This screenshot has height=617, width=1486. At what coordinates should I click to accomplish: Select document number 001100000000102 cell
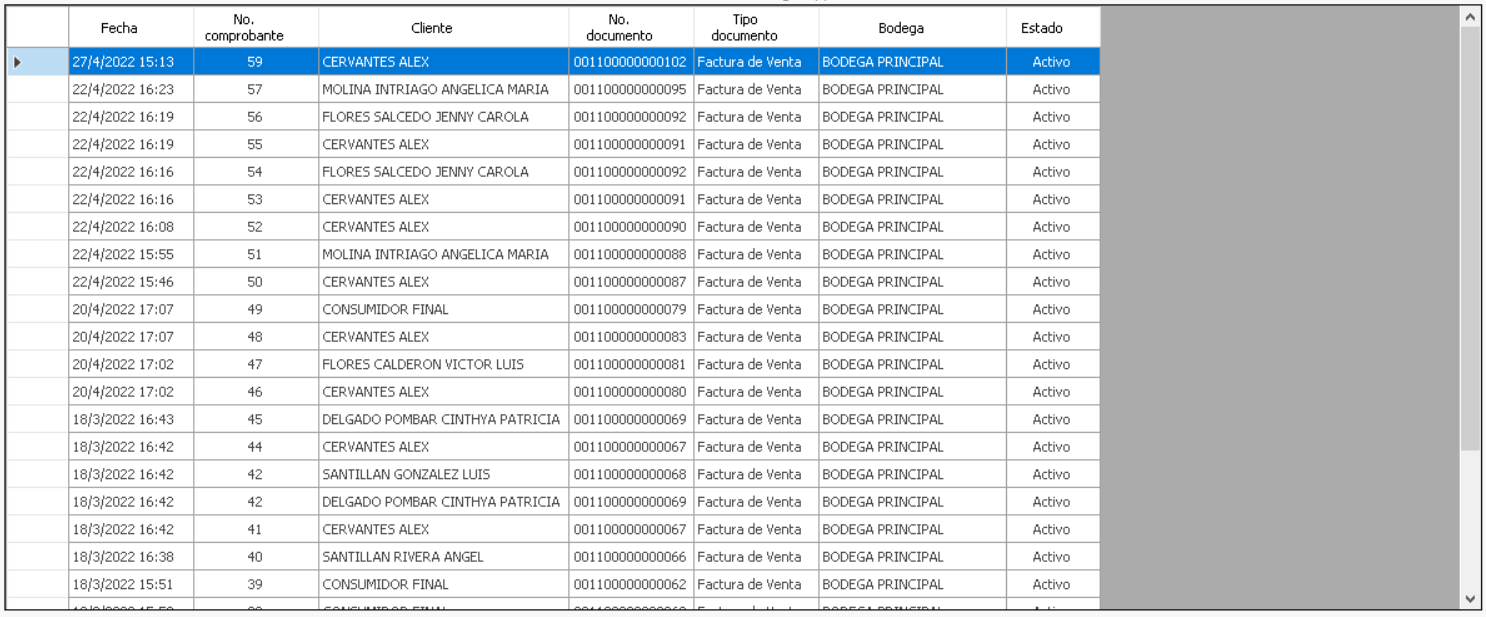coord(630,62)
